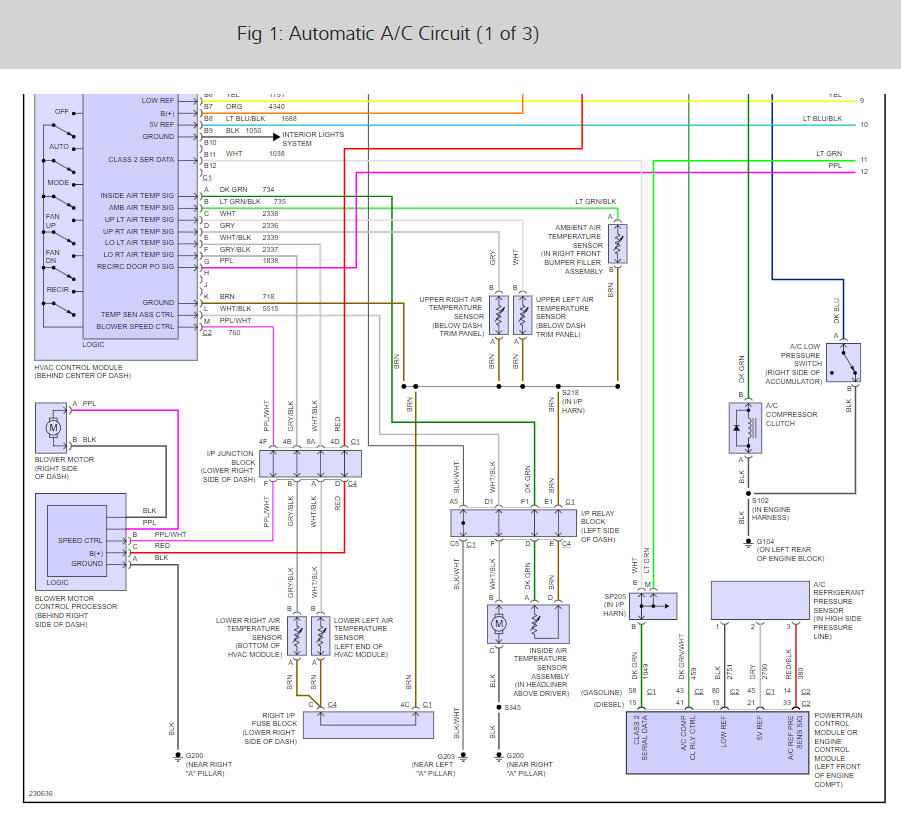Click the BRN 718 wire label
This screenshot has width=901, height=832.
pos(247,296)
